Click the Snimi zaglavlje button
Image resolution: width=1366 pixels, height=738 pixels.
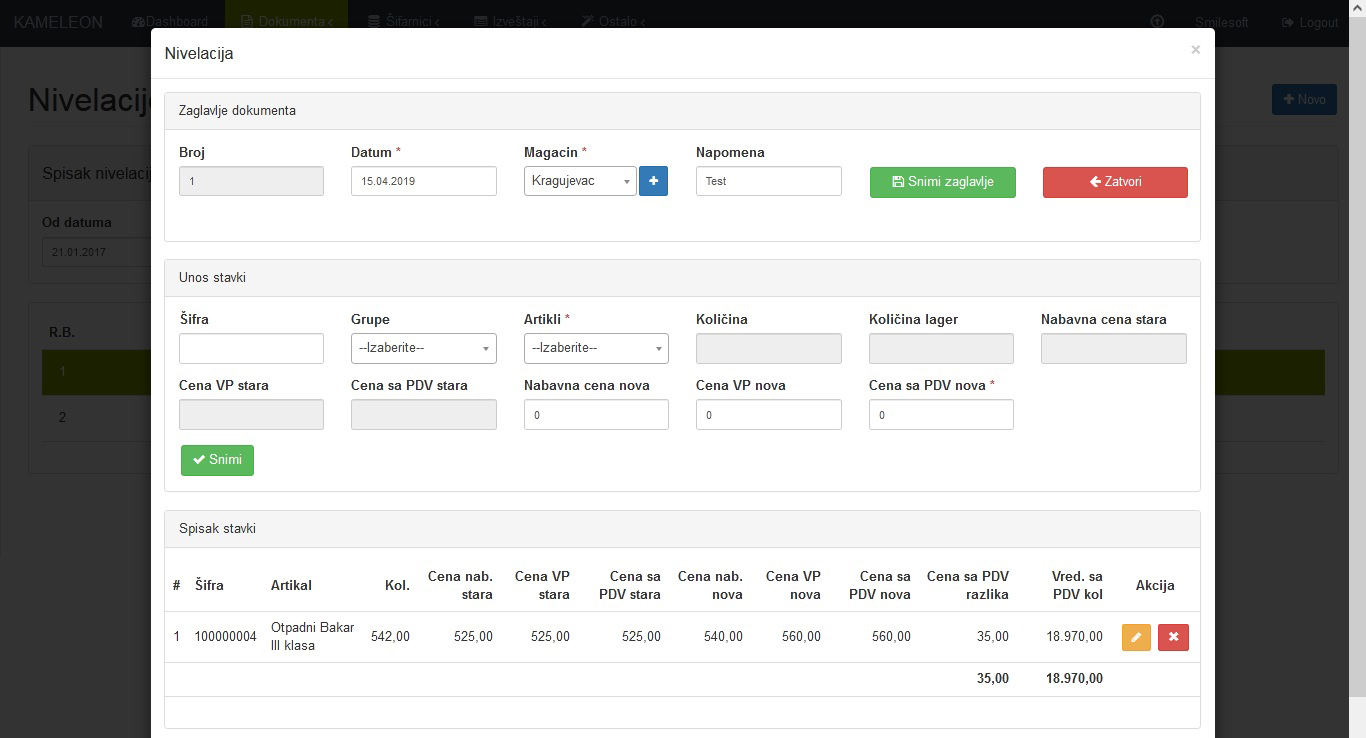[942, 182]
